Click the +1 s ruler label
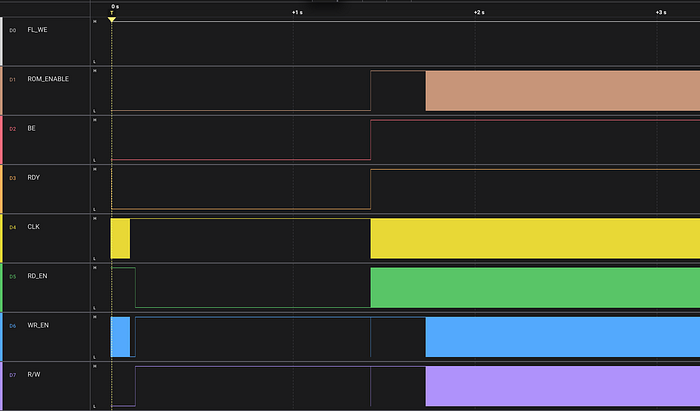The width and height of the screenshot is (700, 411). pyautogui.click(x=297, y=12)
